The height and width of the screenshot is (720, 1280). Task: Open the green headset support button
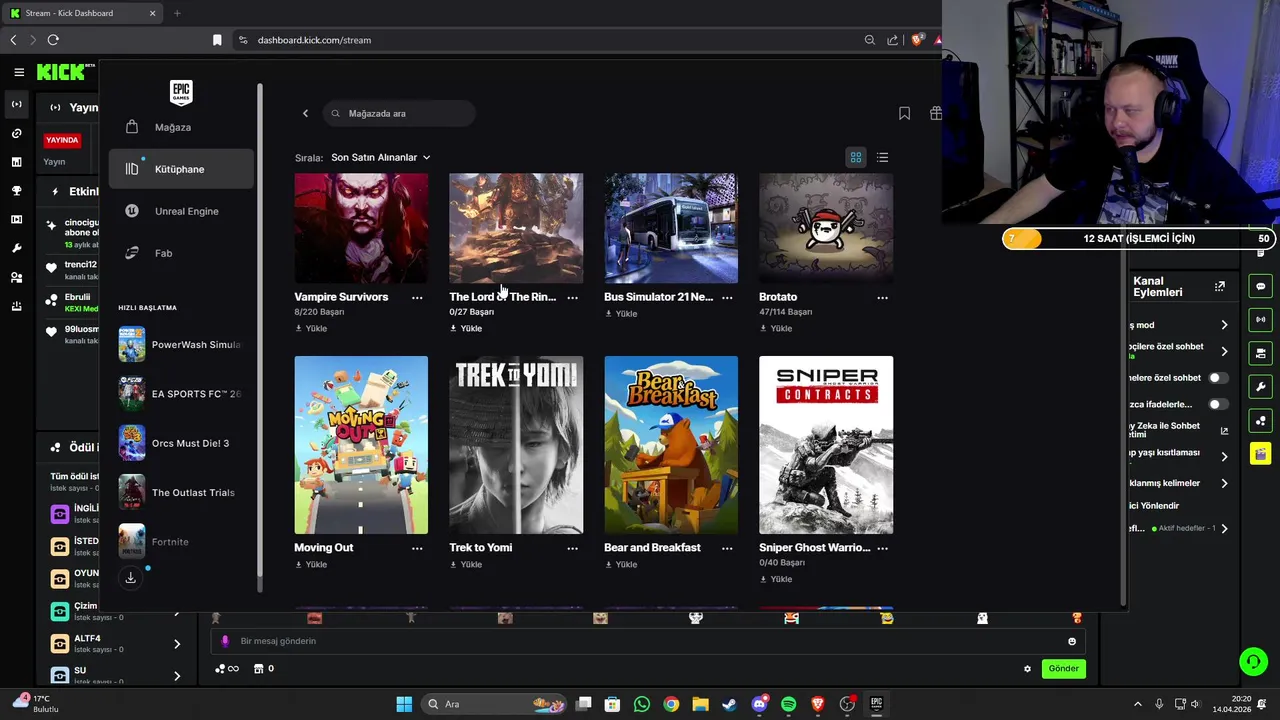1253,662
